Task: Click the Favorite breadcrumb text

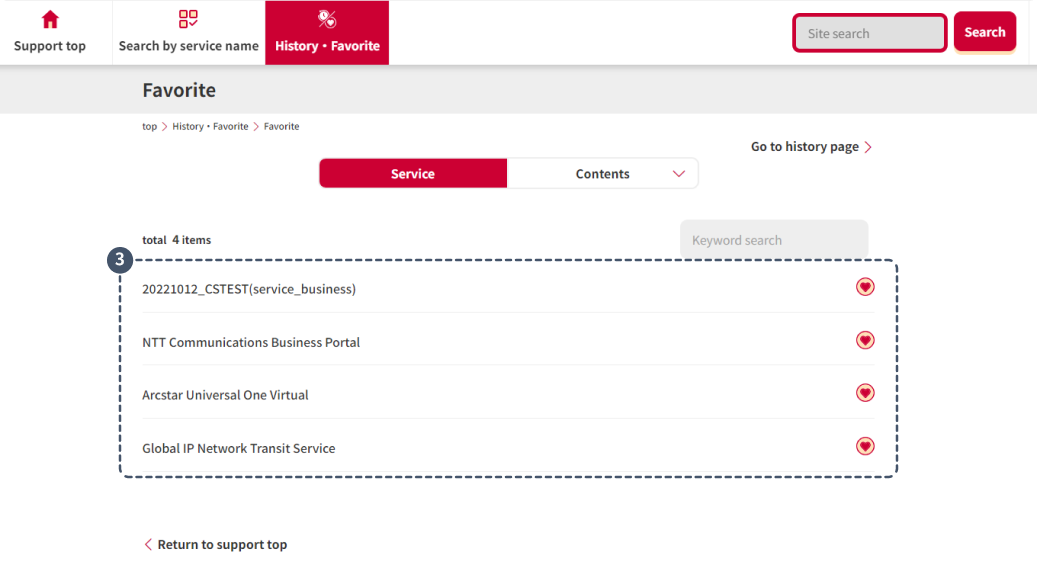Action: point(281,126)
